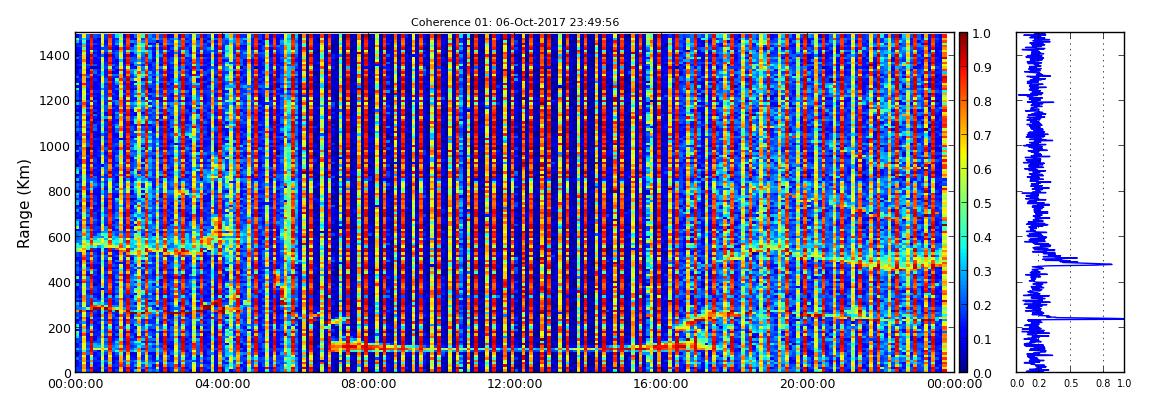The image size is (1150, 407).
Task: Click the 800 range tick label
Action: tap(59, 192)
